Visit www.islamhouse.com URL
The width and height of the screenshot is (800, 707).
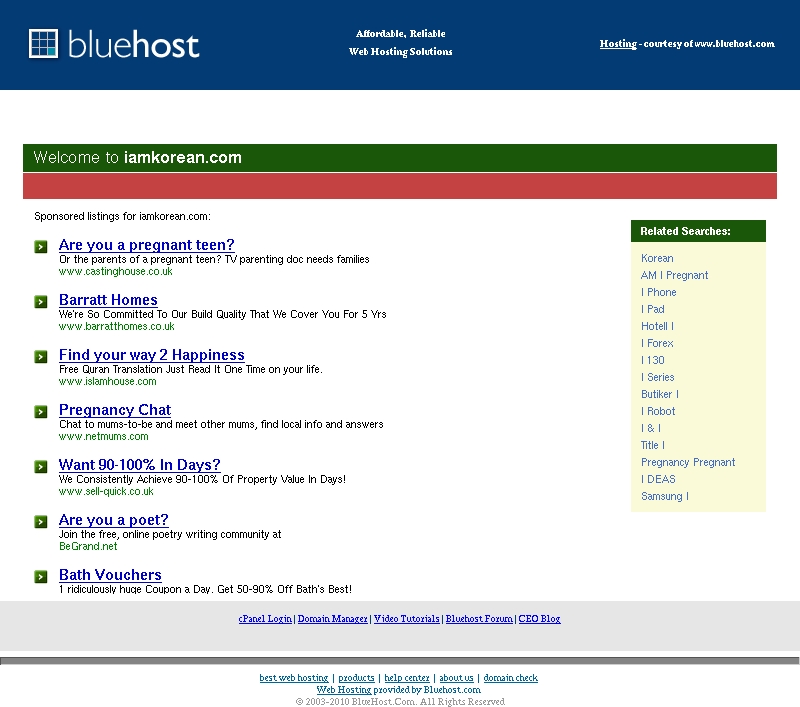tap(108, 382)
